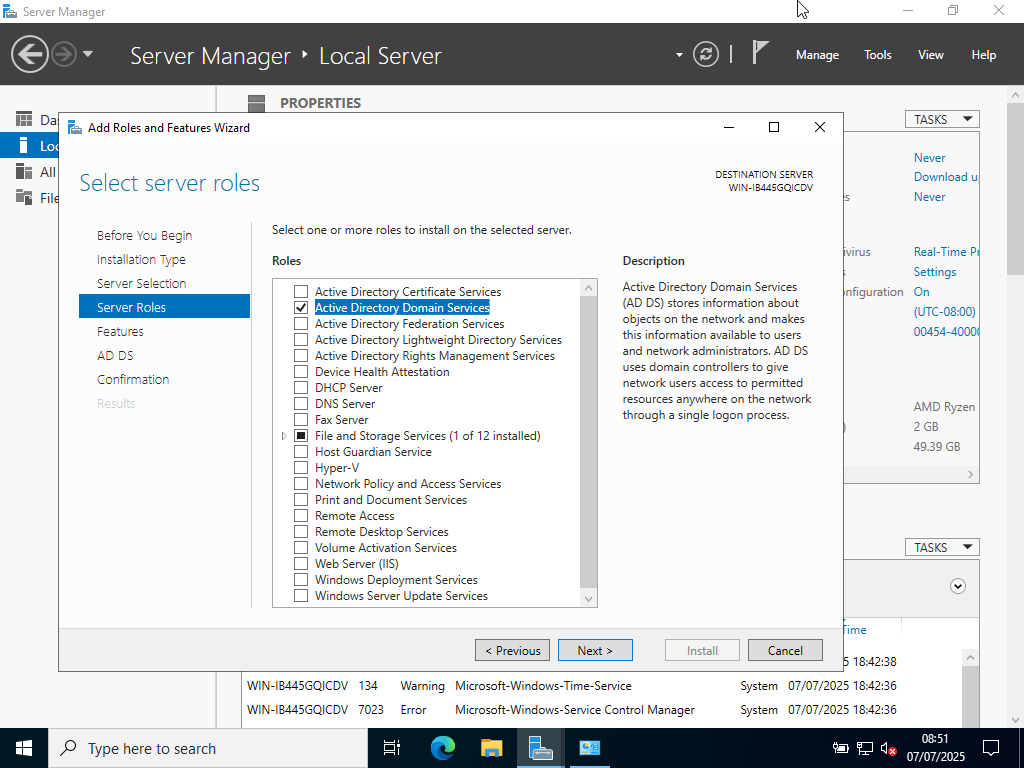
Task: Go to AD DS wizard step
Action: [x=115, y=355]
